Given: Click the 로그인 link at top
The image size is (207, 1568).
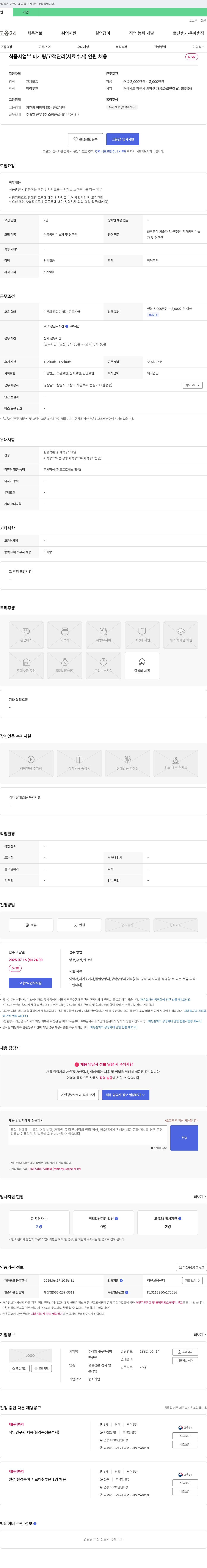Looking at the screenshot, I should (193, 21).
